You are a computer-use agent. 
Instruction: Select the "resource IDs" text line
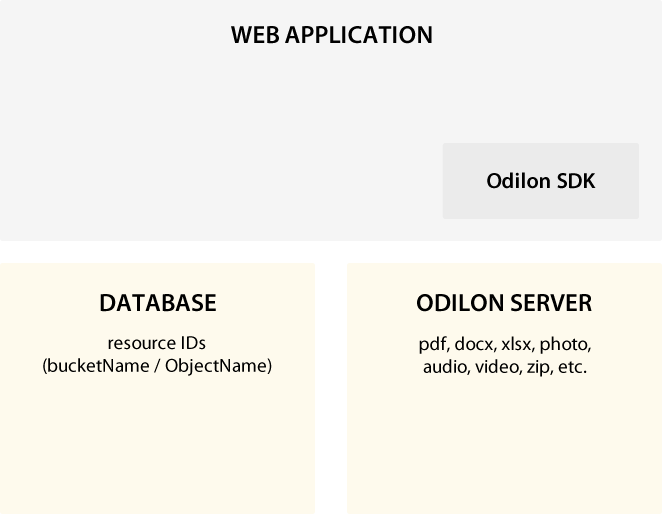click(157, 343)
